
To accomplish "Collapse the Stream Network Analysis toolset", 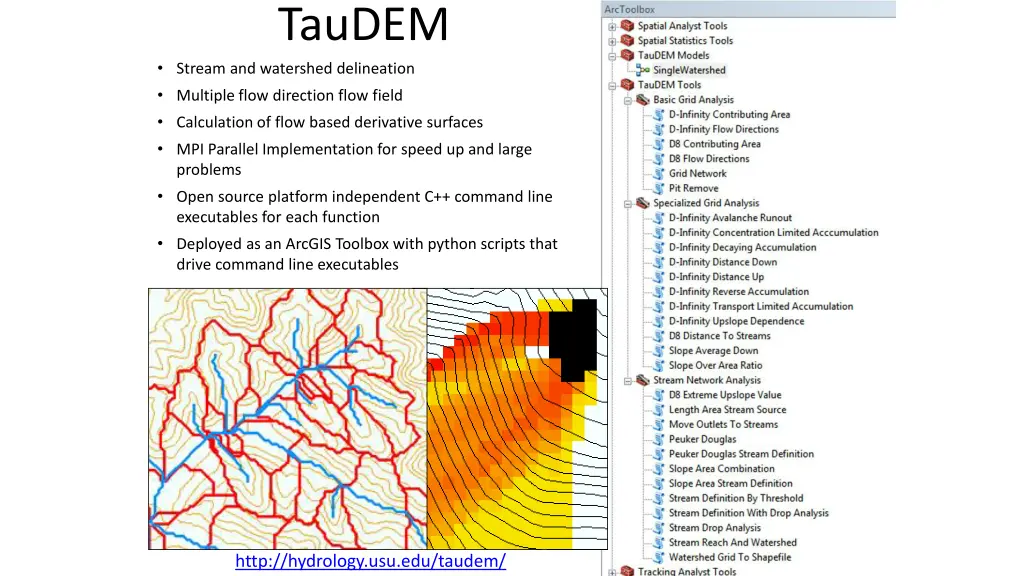I will 628,381.
